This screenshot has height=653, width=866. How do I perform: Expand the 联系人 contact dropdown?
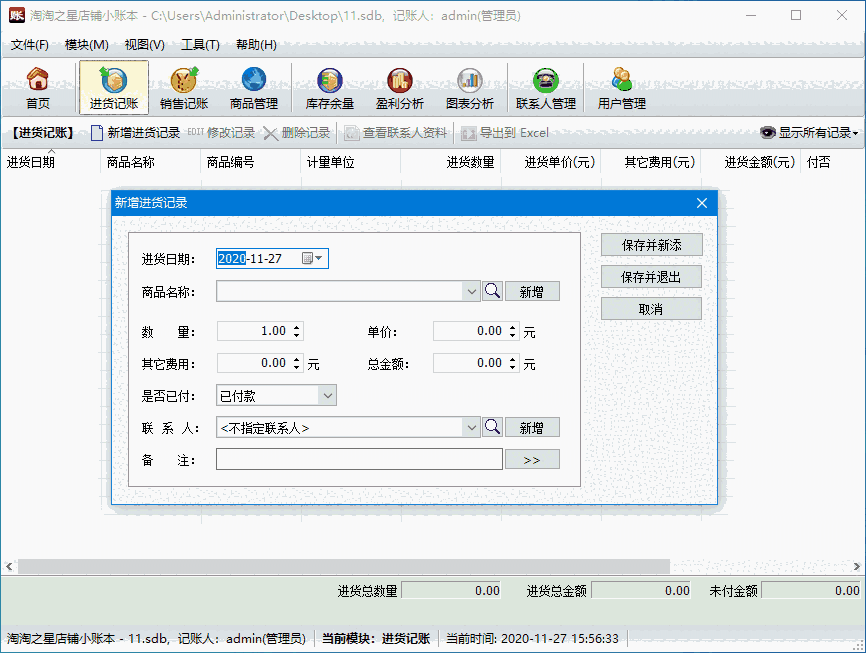[471, 428]
